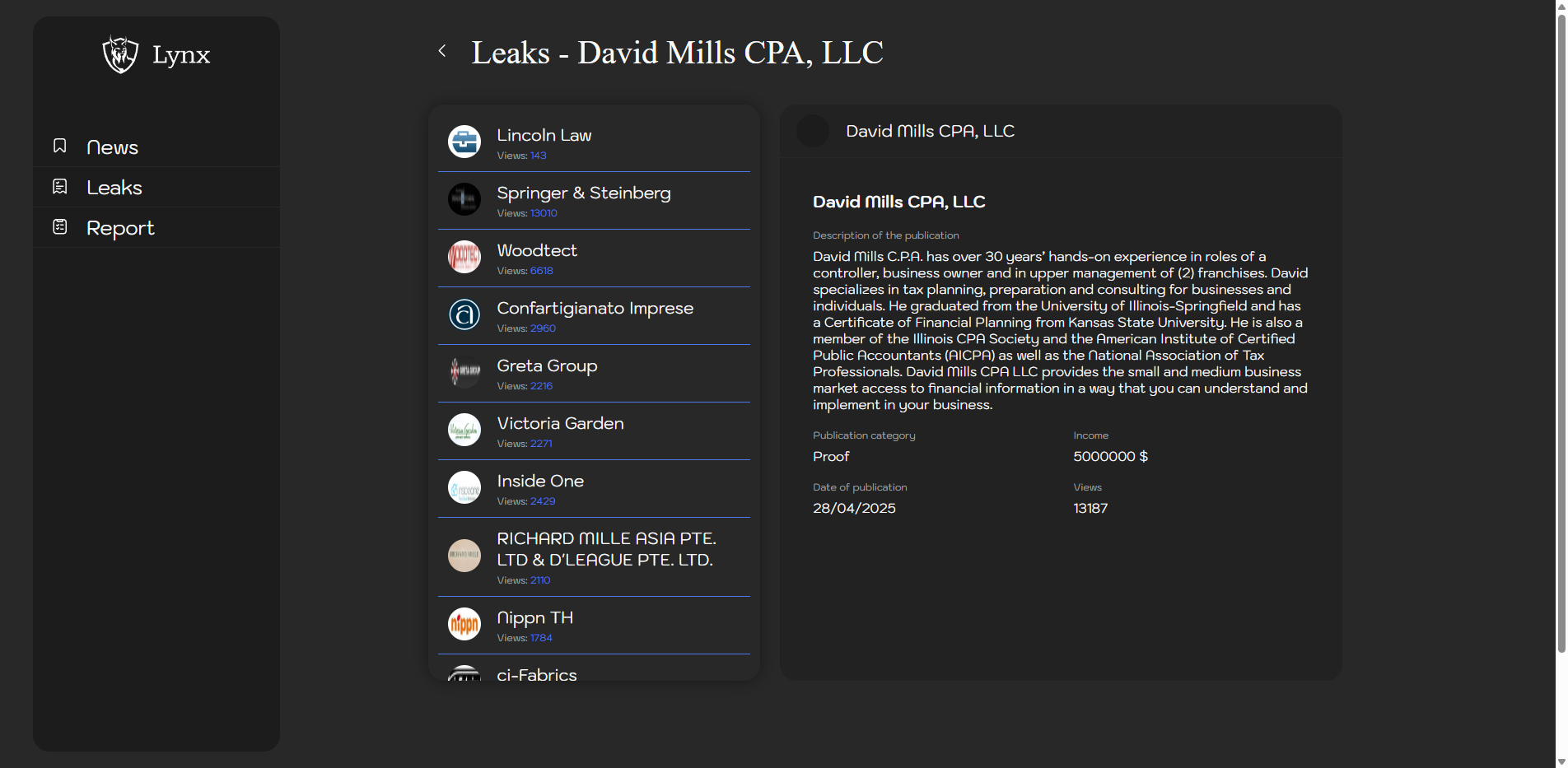
Task: Click the Leaks document icon
Action: pyautogui.click(x=60, y=187)
